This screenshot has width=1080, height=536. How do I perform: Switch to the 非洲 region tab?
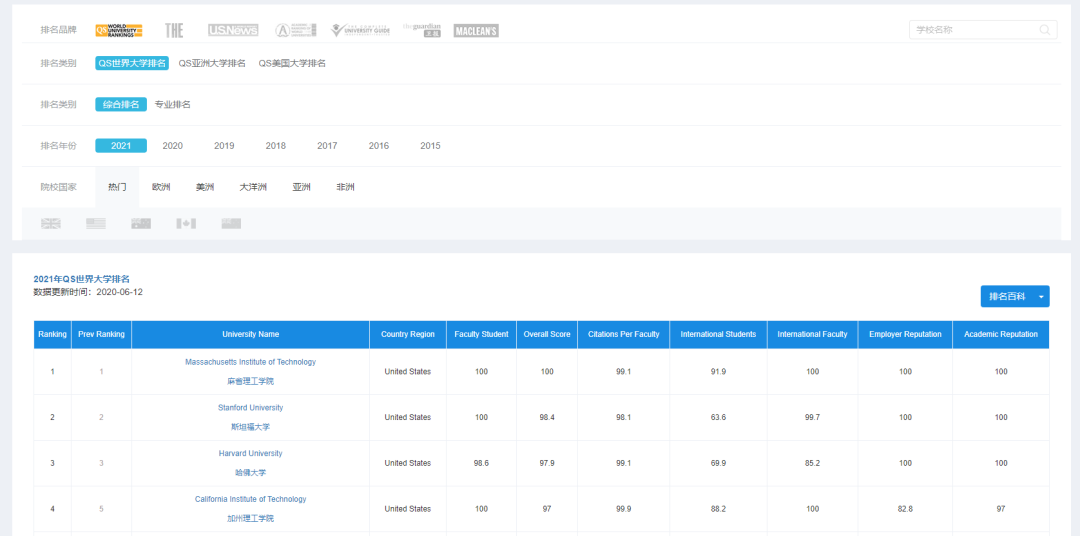346,187
